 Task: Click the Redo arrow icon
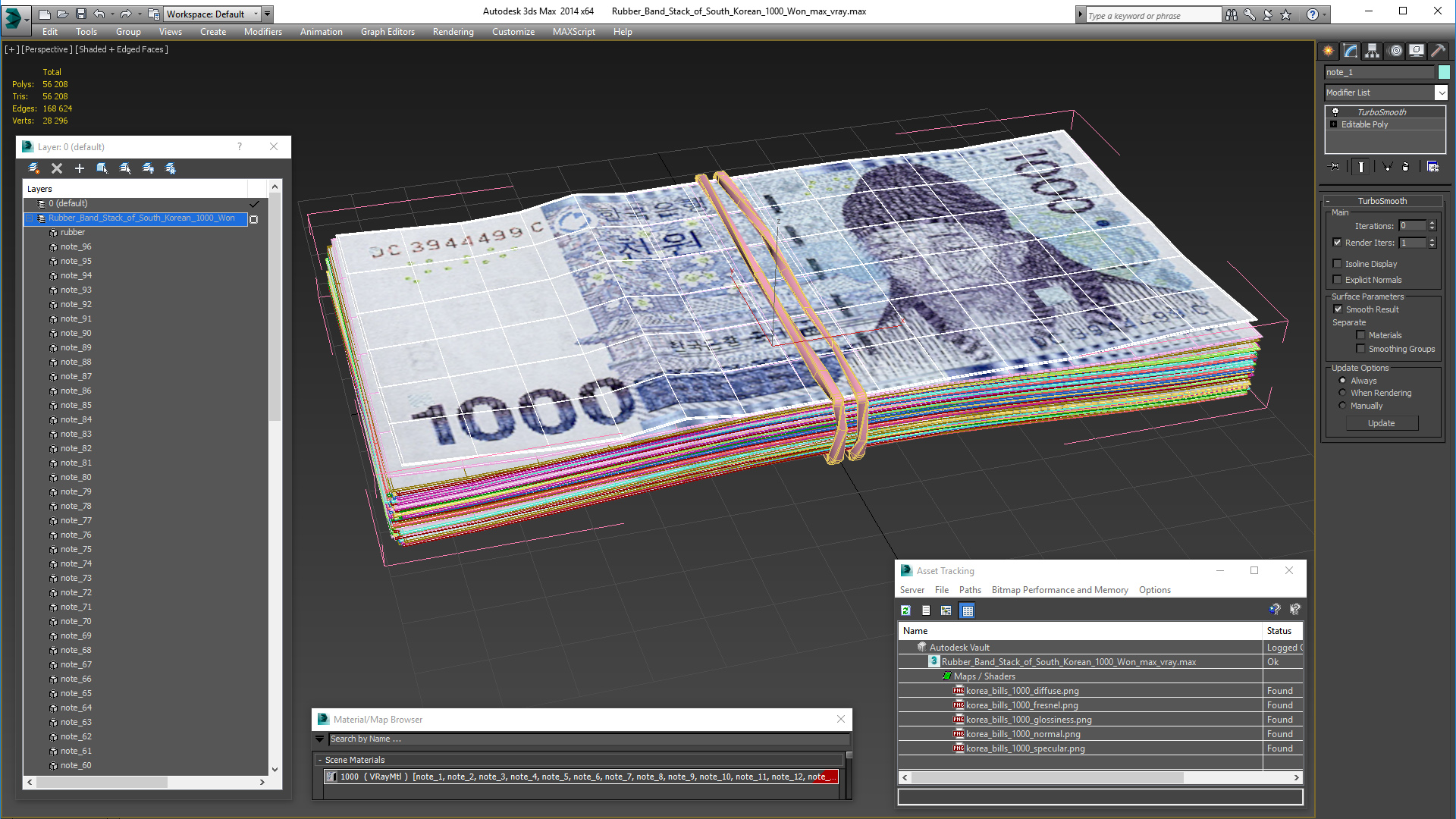click(x=126, y=14)
